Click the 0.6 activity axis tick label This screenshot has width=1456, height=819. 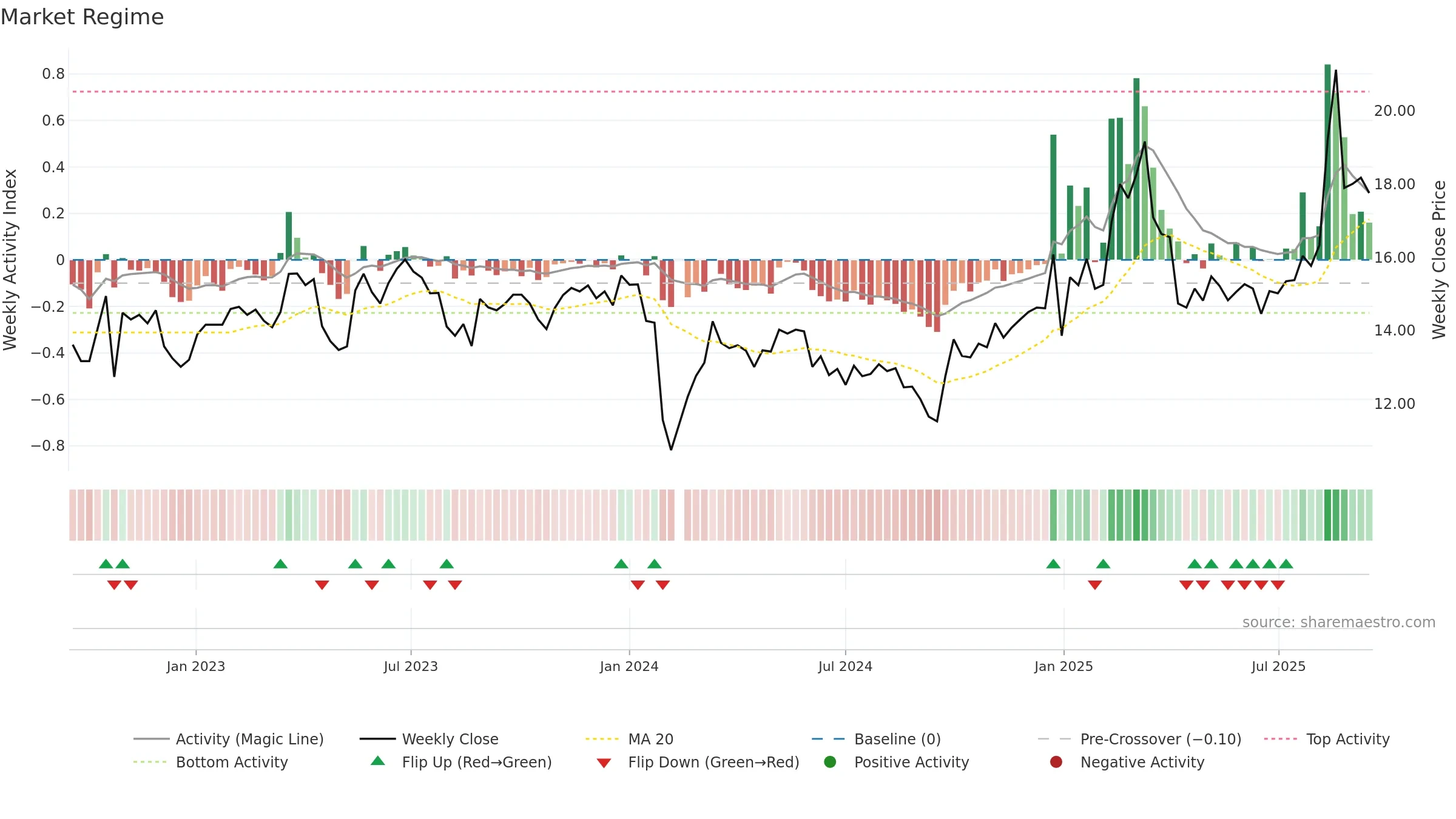tap(53, 121)
